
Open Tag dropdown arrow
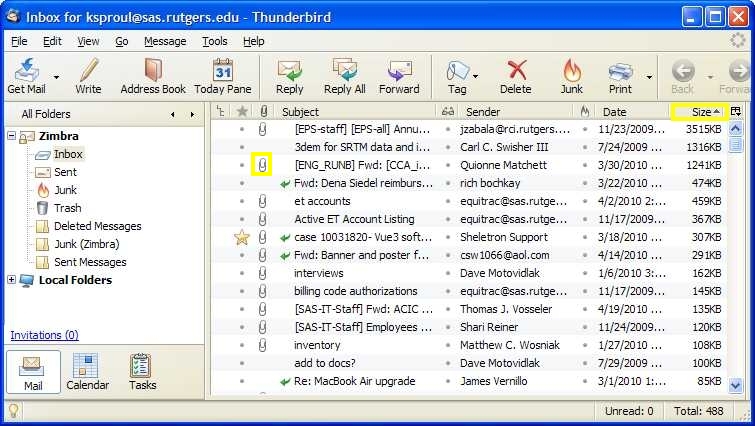pyautogui.click(x=476, y=77)
